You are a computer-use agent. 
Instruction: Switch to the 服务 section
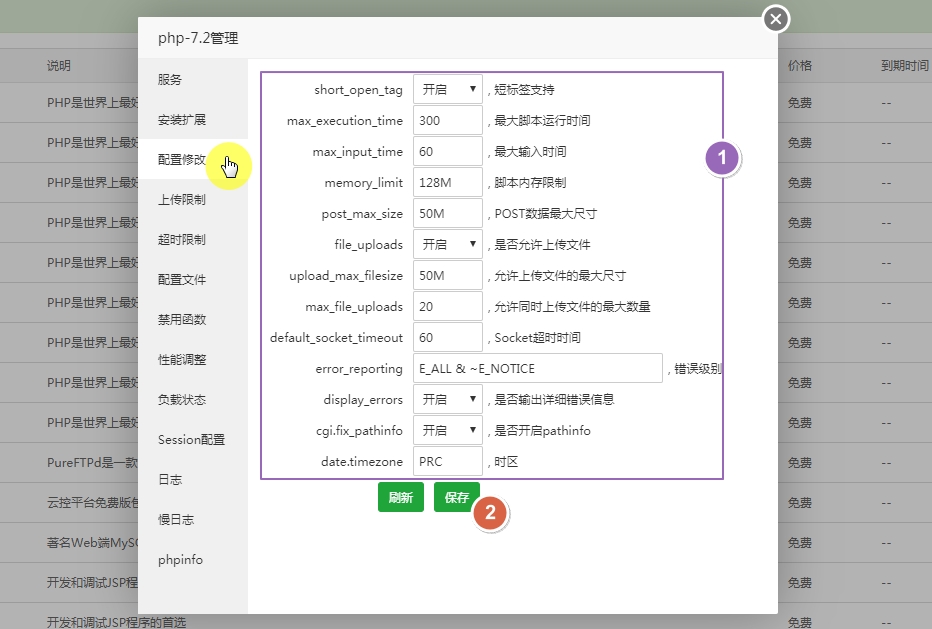pyautogui.click(x=170, y=79)
